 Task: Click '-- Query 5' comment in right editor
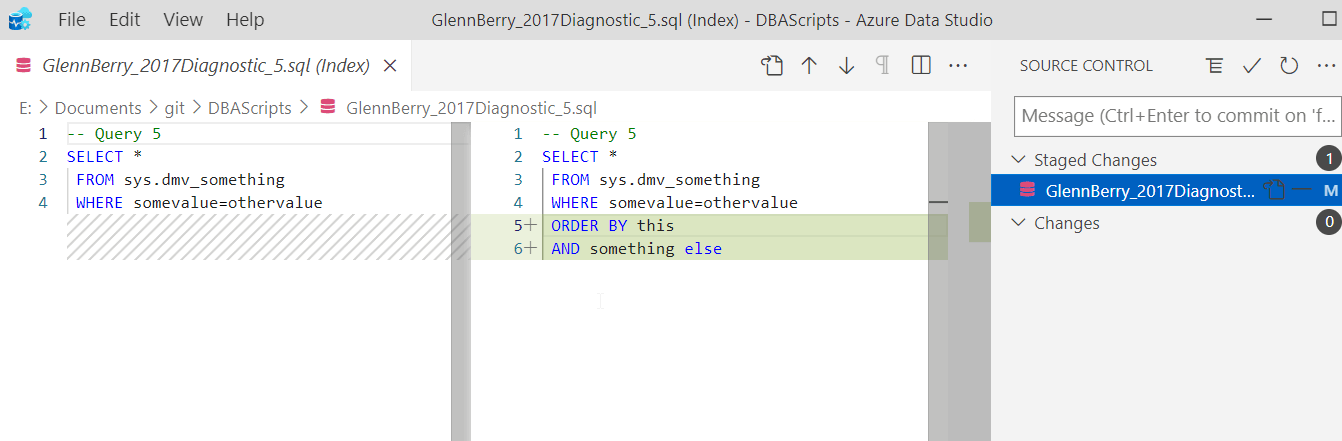(589, 134)
